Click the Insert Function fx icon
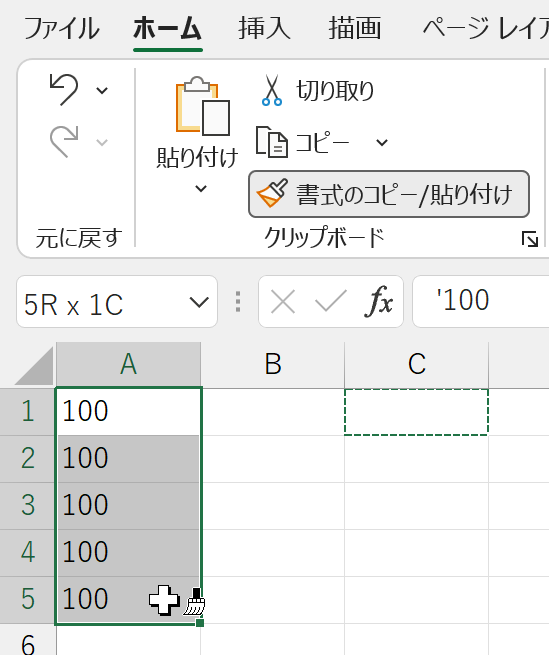 click(x=379, y=302)
